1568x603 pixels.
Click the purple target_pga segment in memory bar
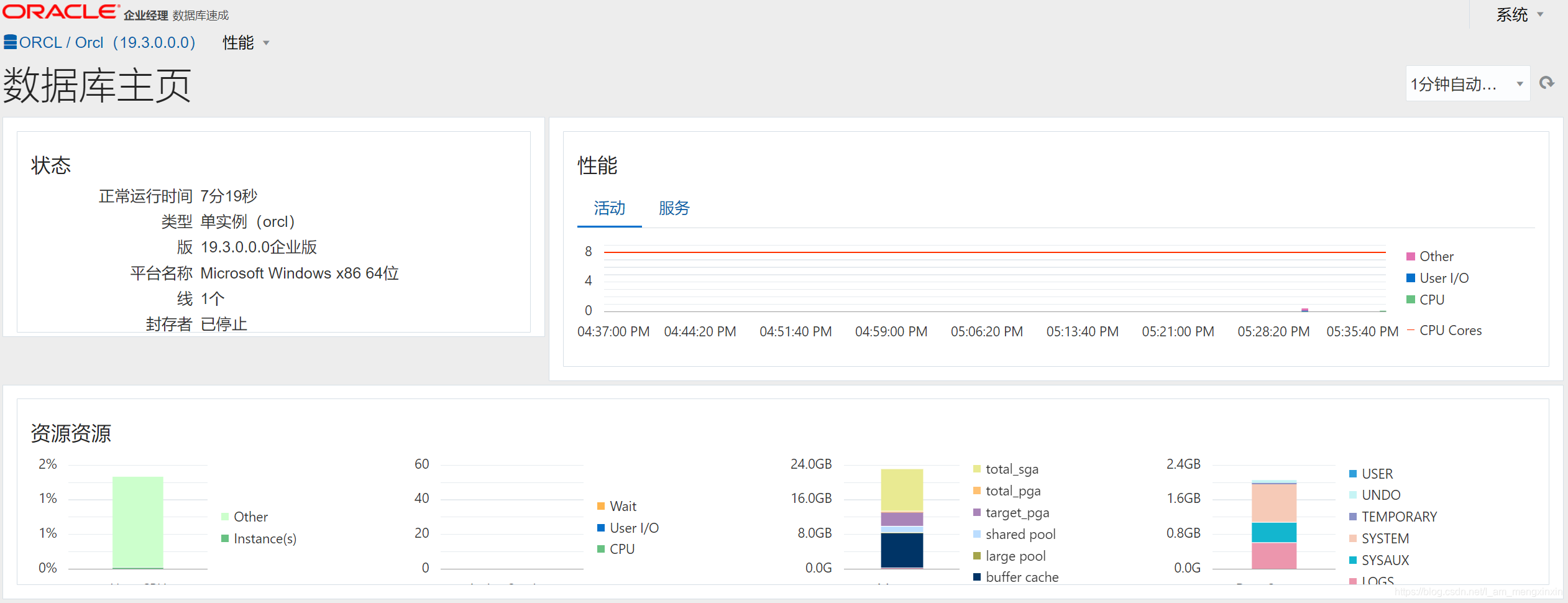[902, 518]
